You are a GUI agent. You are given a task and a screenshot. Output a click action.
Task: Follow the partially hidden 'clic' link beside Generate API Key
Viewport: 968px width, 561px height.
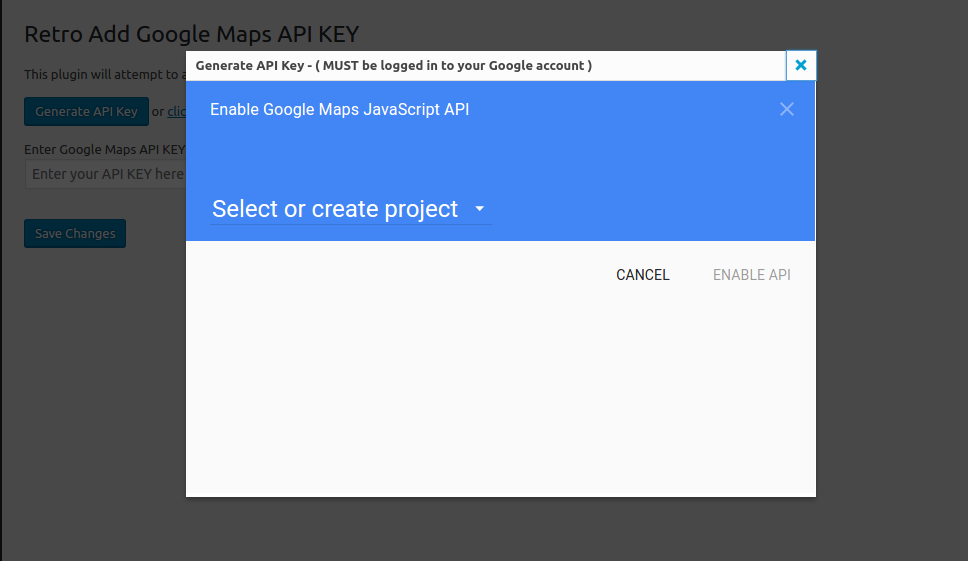pyautogui.click(x=177, y=112)
